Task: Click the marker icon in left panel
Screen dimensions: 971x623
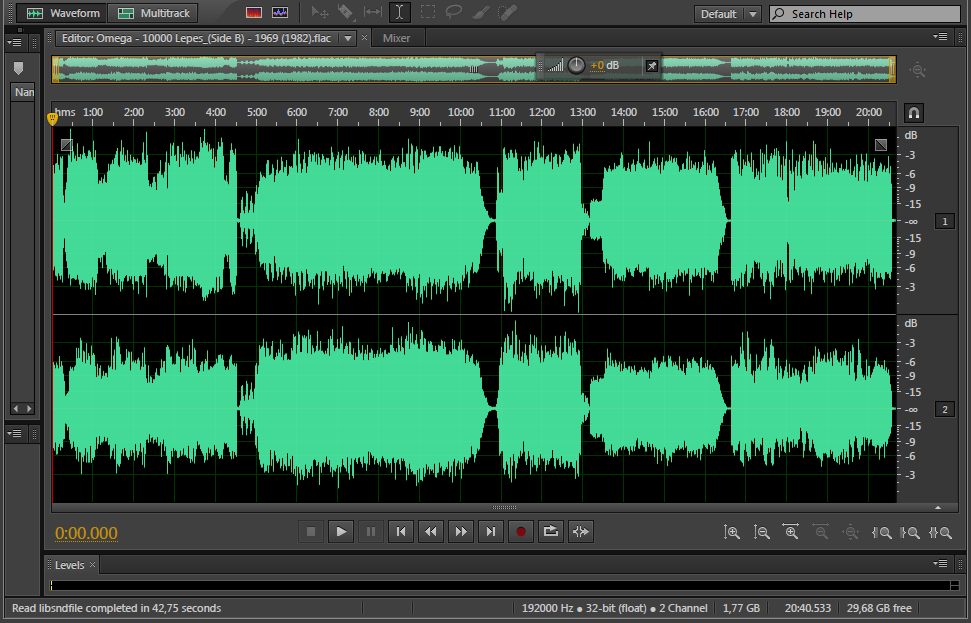Action: (x=18, y=68)
